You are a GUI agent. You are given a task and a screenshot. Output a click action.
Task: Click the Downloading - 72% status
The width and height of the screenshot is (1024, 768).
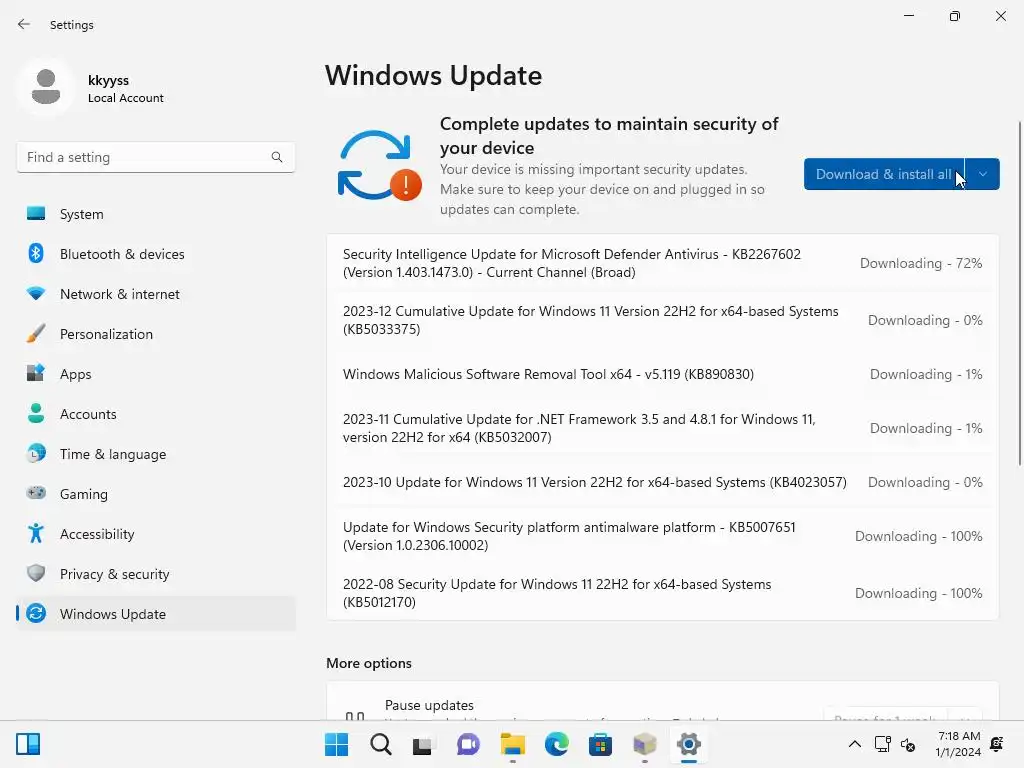[x=921, y=263]
